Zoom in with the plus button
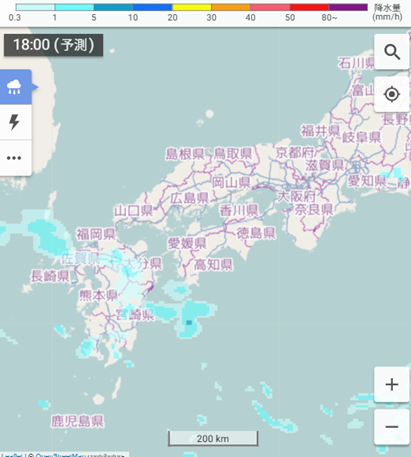 click(392, 384)
